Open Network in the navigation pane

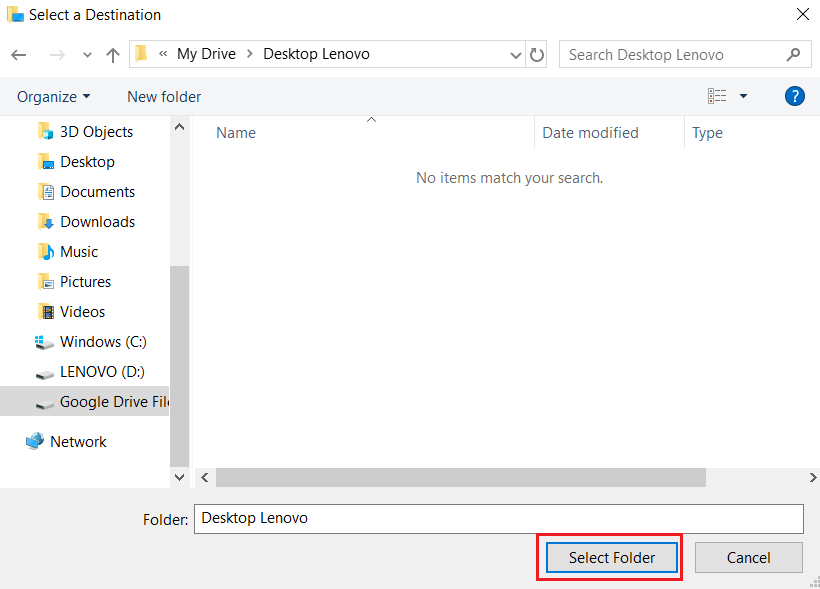(x=78, y=442)
